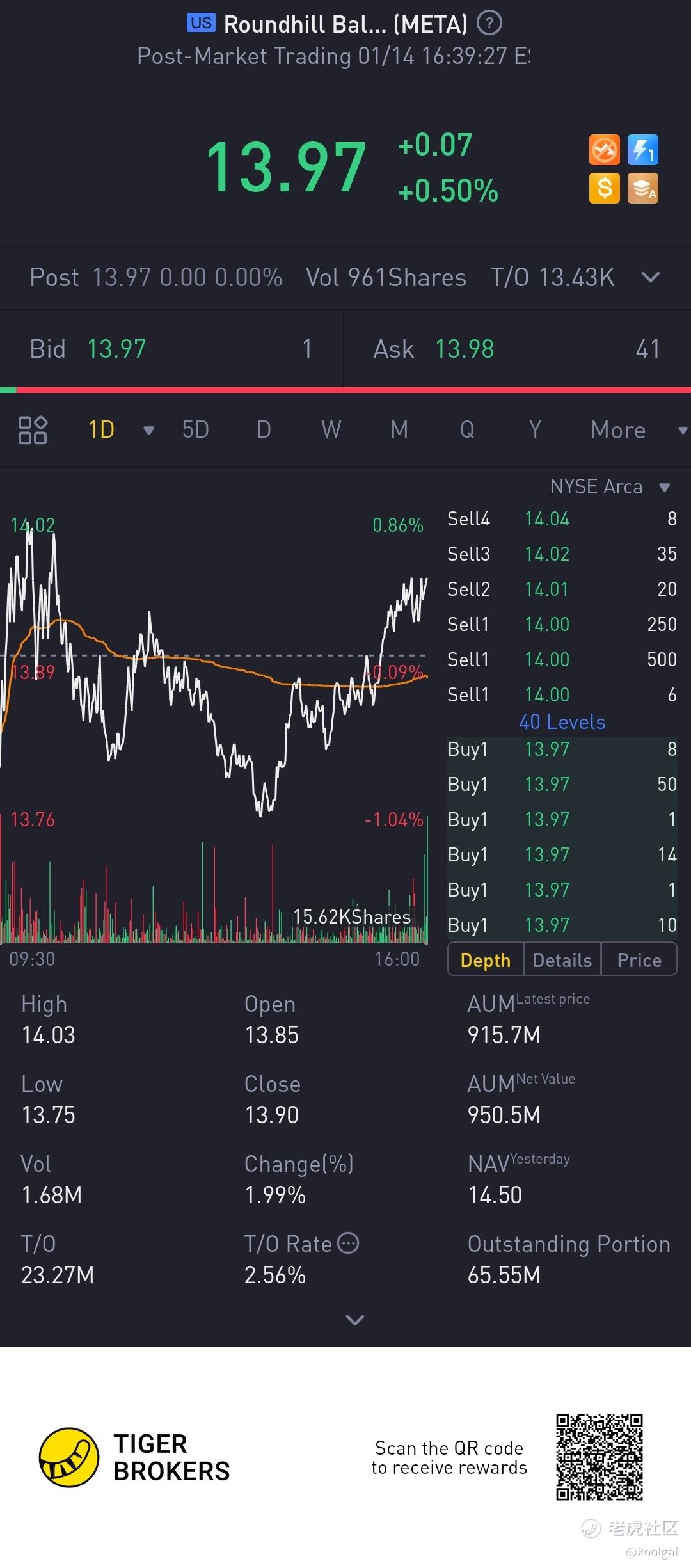The width and height of the screenshot is (691, 1568).
Task: Tap the Sell1 row with 250 shares
Action: (562, 624)
